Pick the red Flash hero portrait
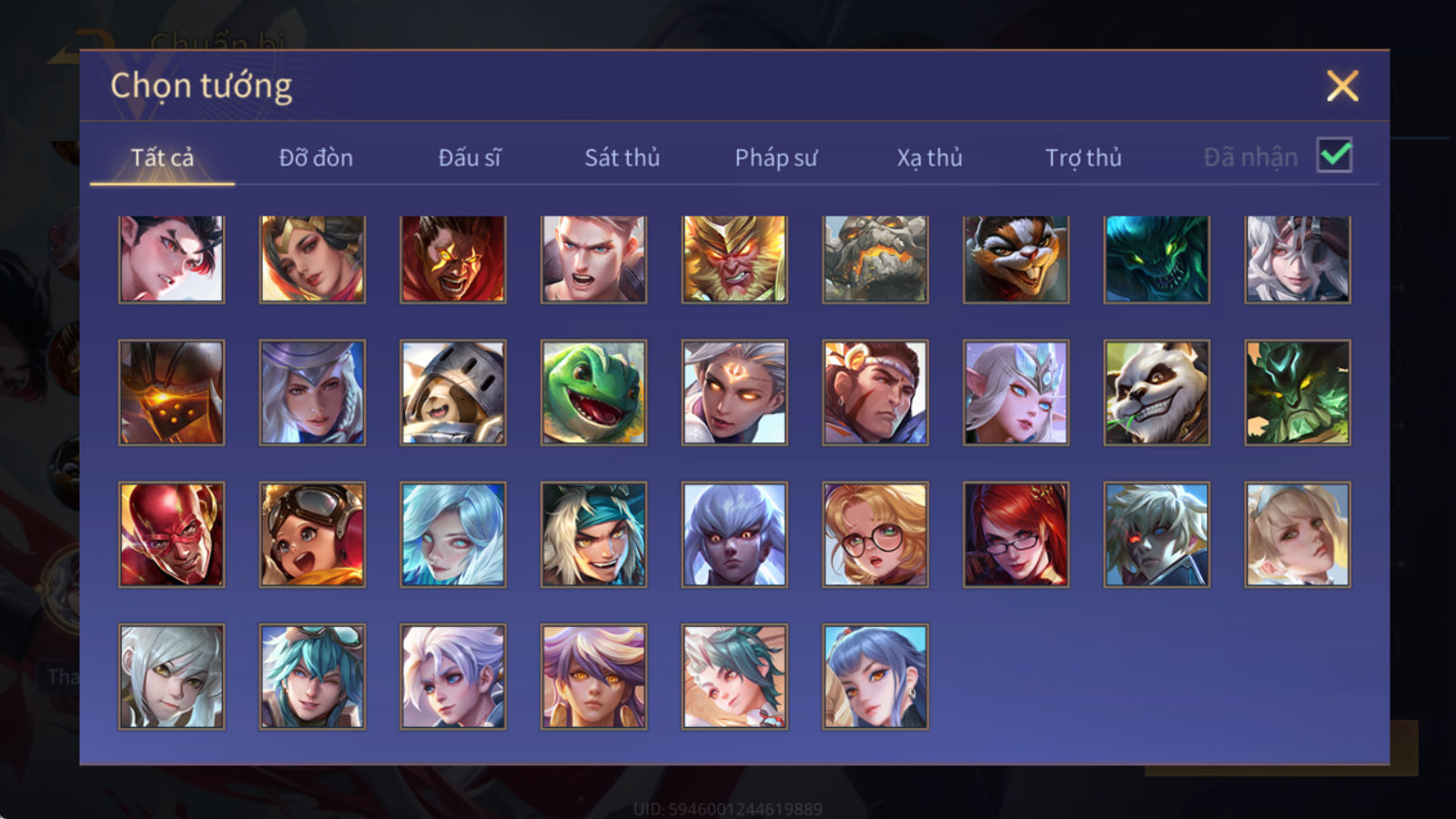The image size is (1456, 819). [171, 534]
